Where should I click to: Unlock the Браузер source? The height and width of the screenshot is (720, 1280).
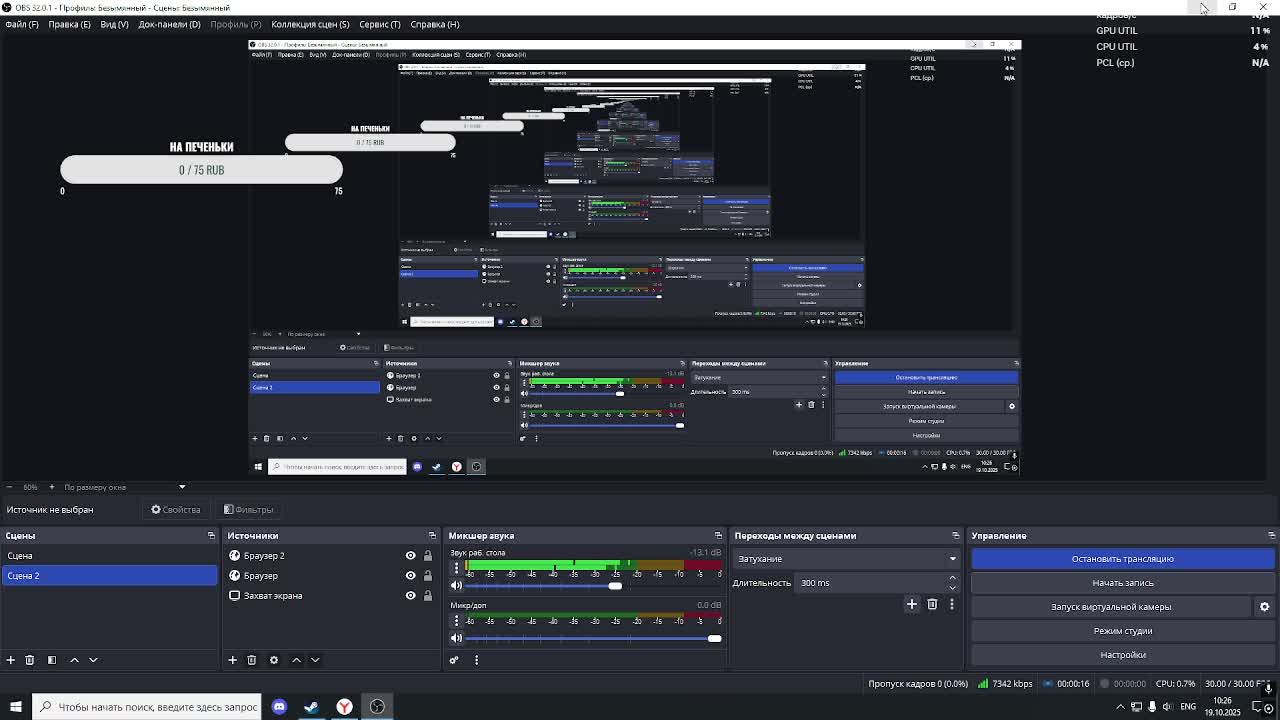point(428,576)
